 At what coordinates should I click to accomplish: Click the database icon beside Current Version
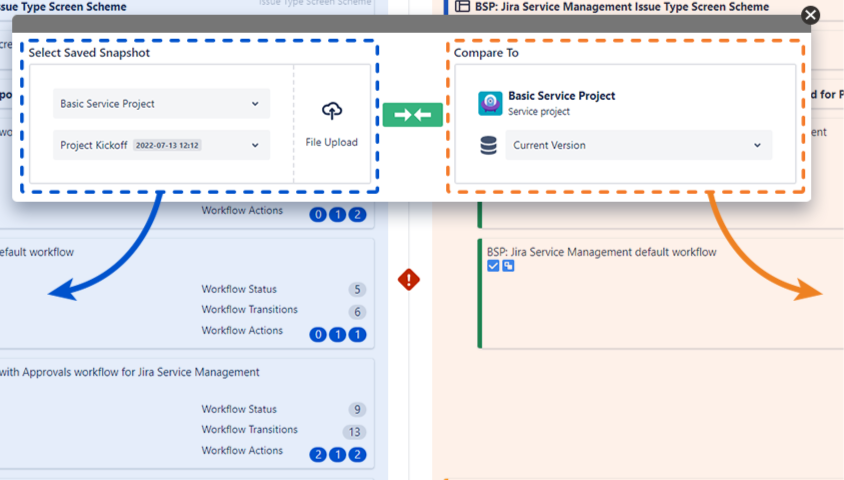tap(488, 146)
